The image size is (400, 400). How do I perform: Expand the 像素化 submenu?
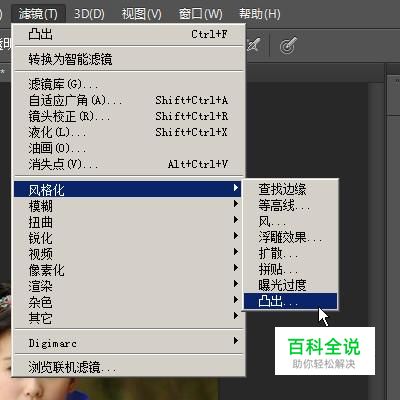click(128, 270)
